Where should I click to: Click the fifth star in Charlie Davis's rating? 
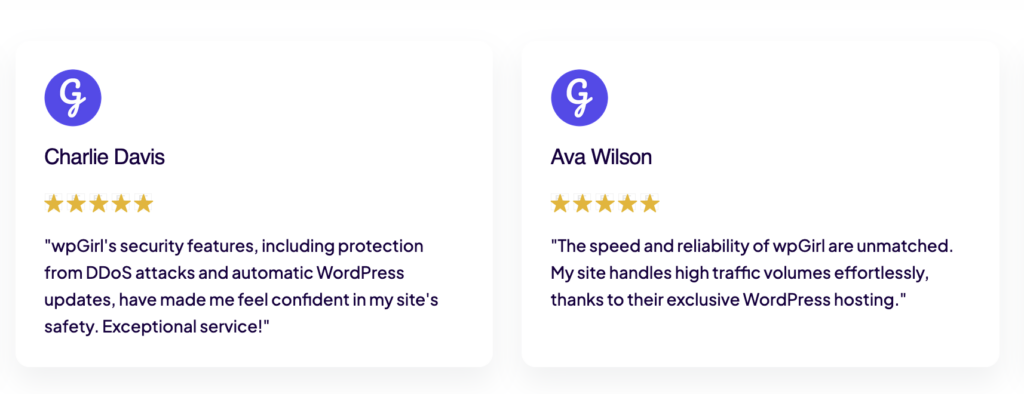143,204
